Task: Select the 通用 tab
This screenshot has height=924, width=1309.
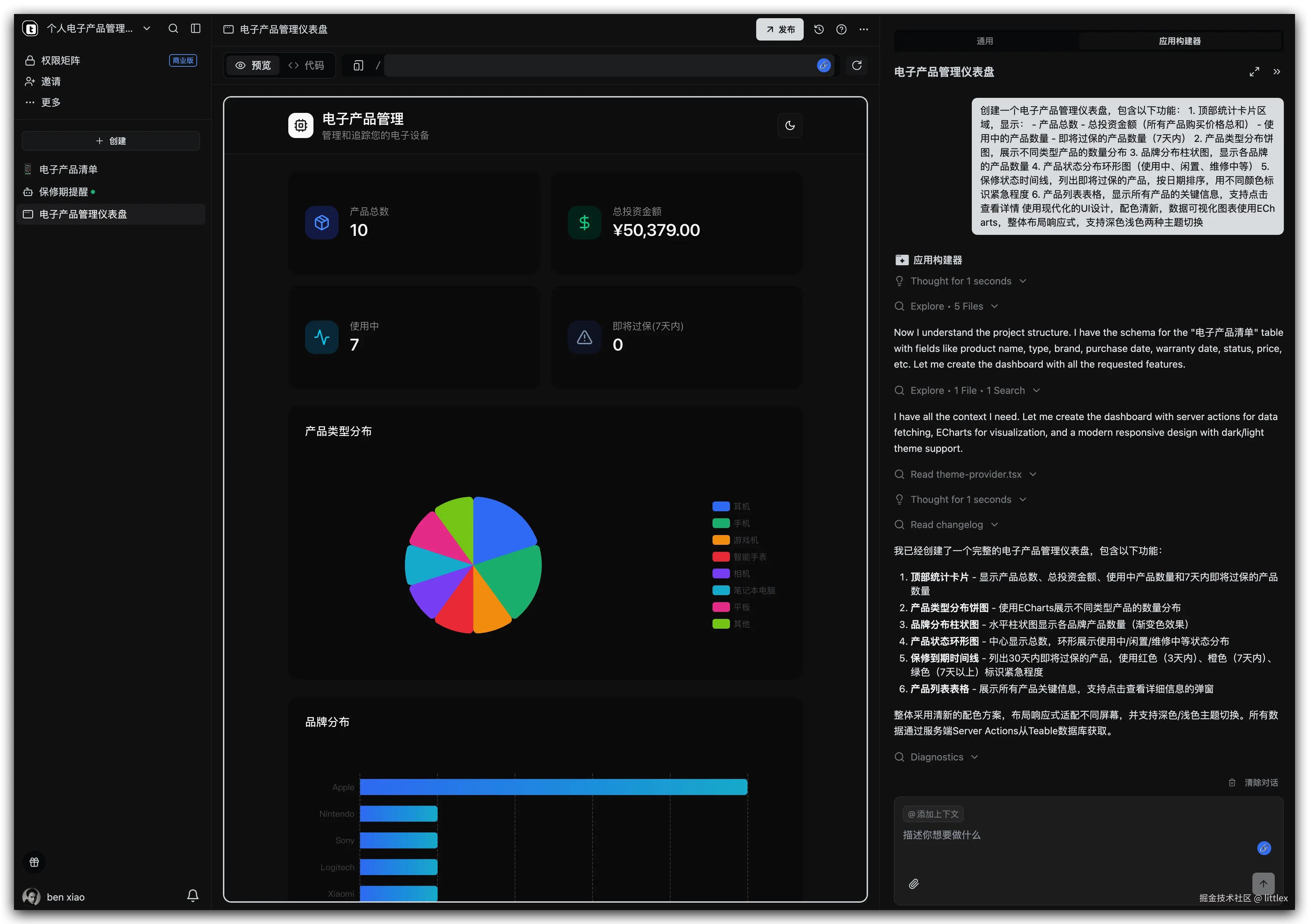Action: tap(985, 41)
